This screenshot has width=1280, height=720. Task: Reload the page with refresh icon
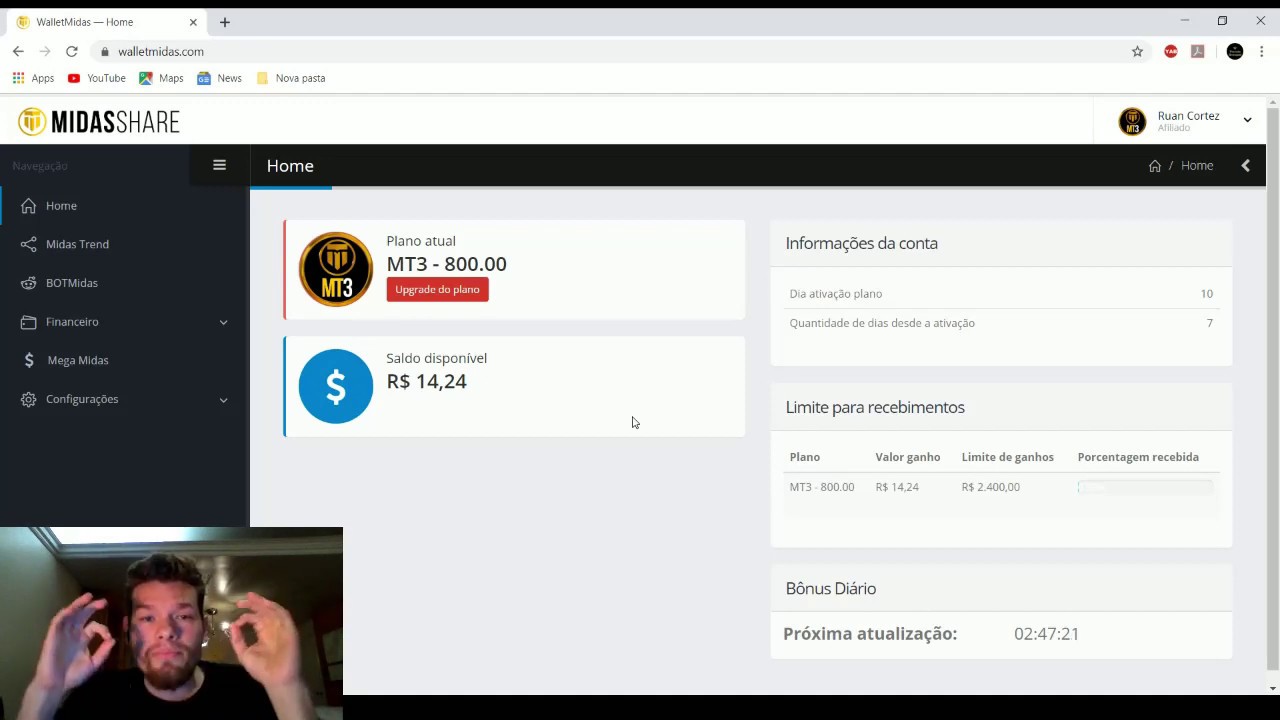72,51
